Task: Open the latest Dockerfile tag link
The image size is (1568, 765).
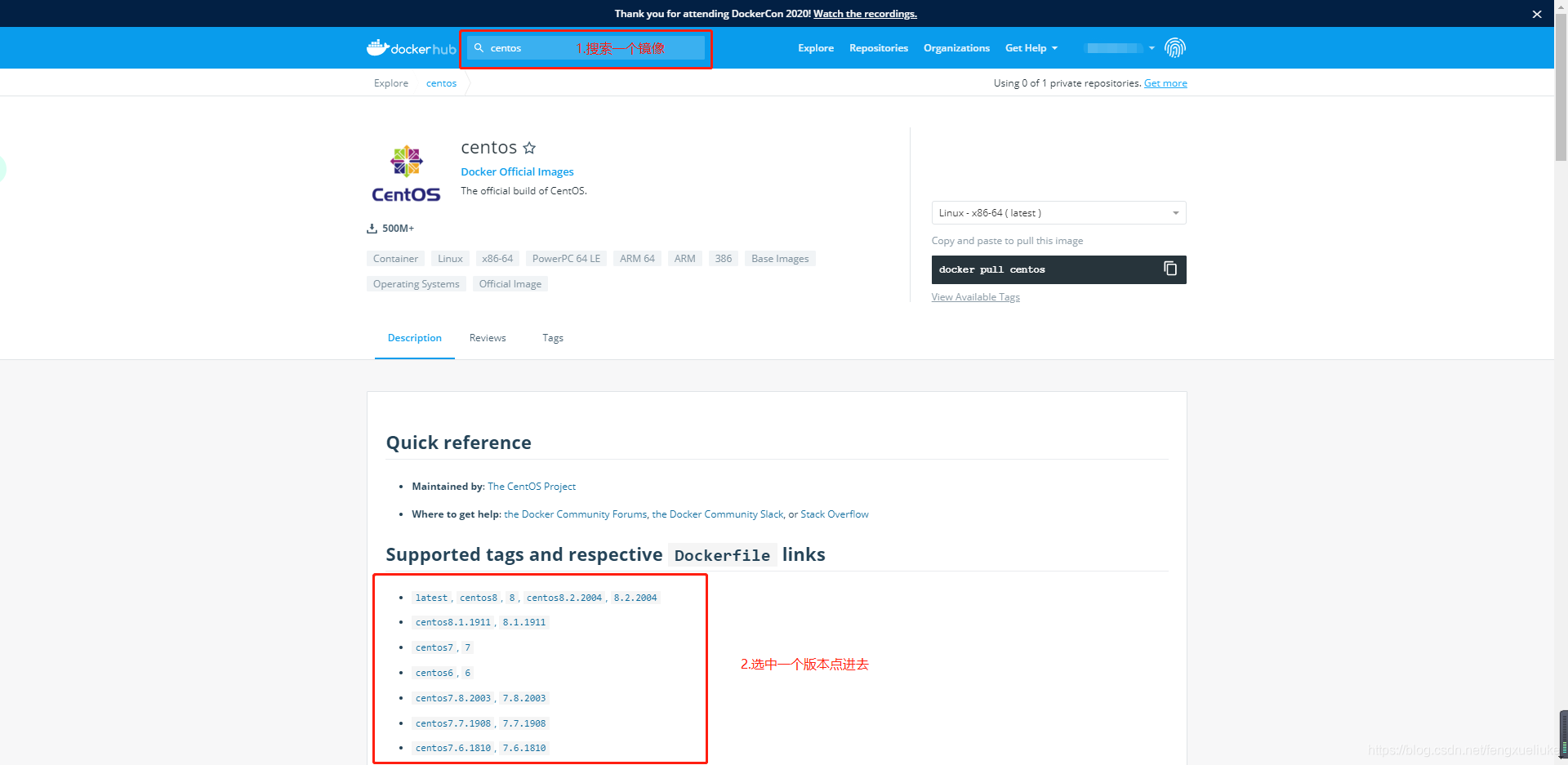Action: (431, 598)
